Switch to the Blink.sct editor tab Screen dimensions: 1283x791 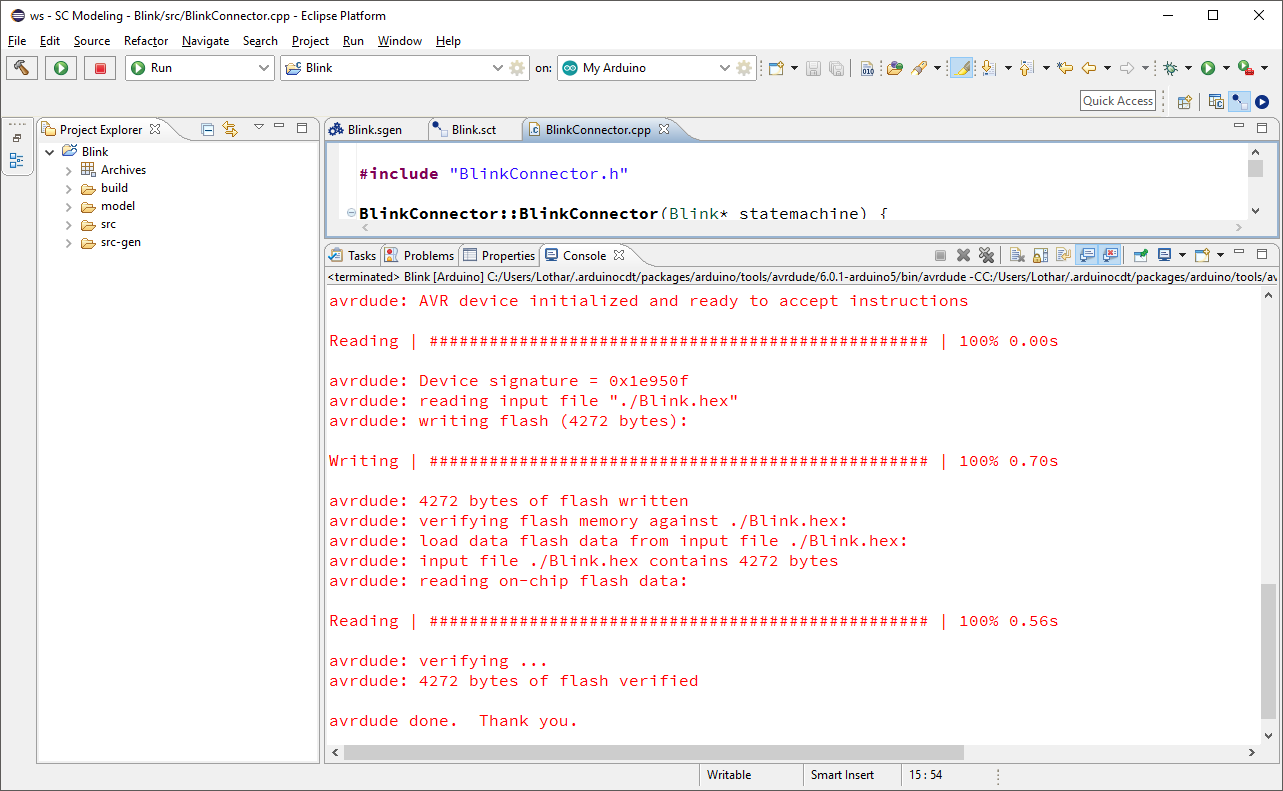point(473,130)
